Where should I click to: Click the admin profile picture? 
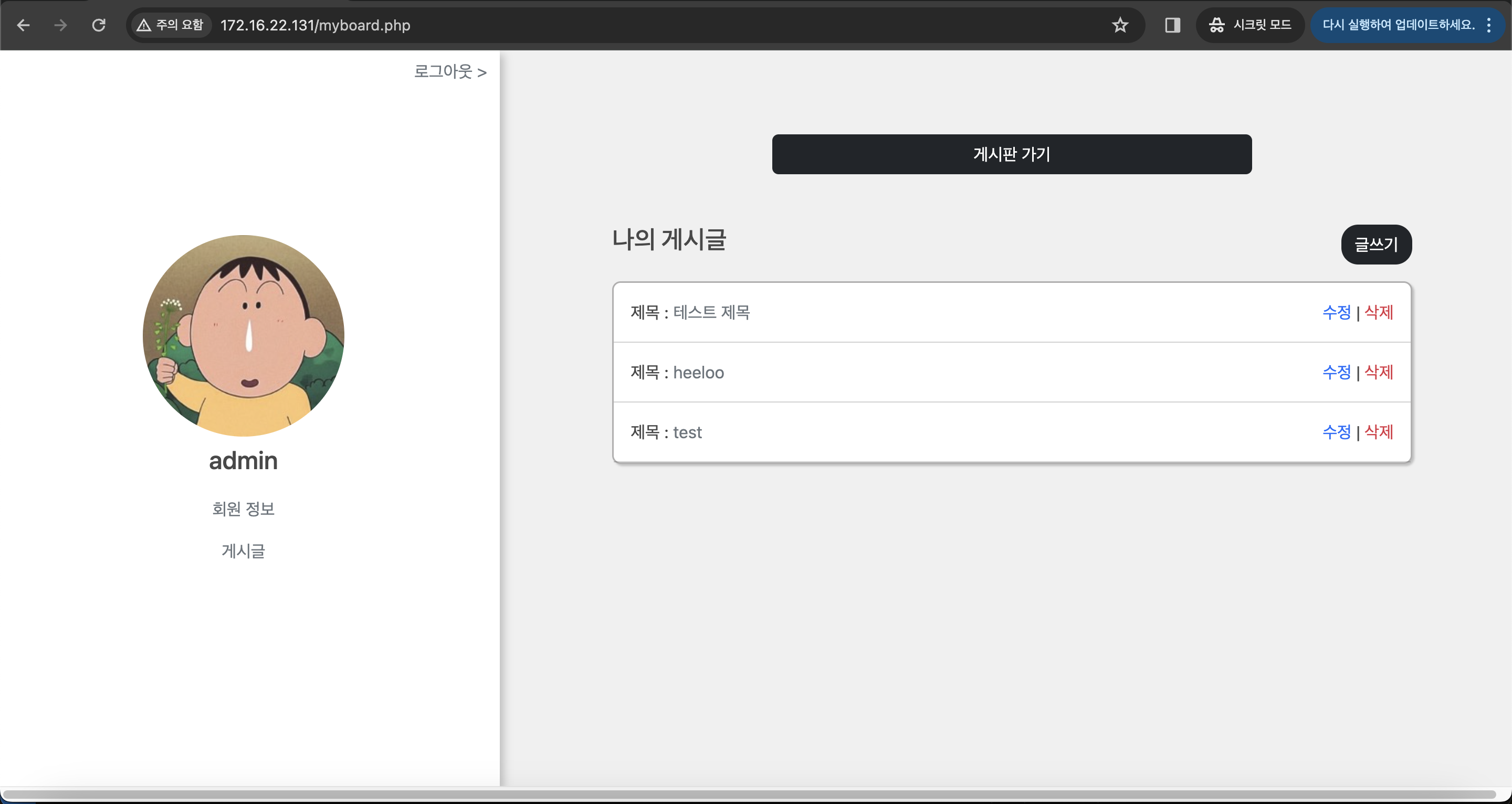244,336
